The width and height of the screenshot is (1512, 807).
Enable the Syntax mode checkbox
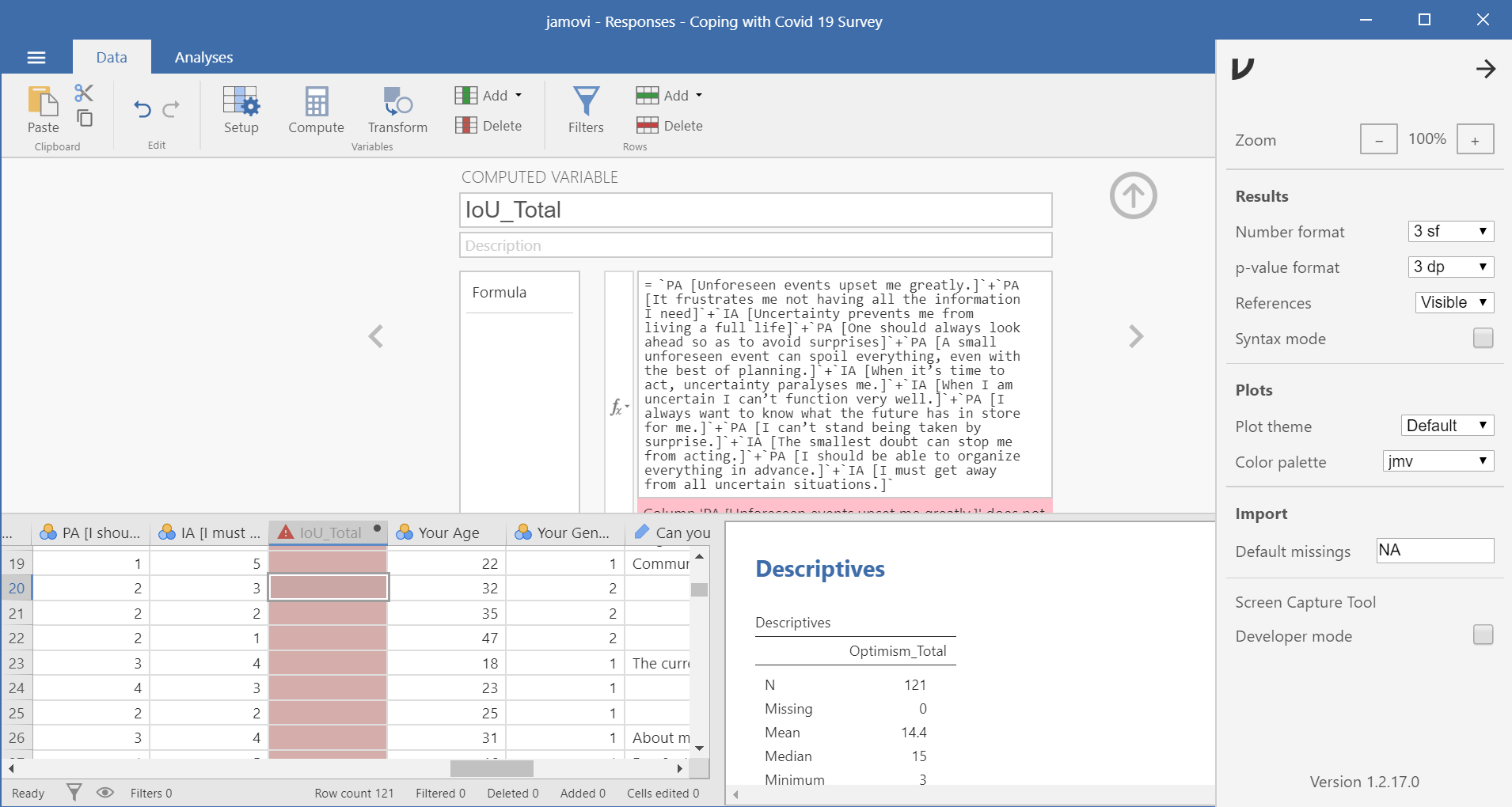pyautogui.click(x=1483, y=338)
